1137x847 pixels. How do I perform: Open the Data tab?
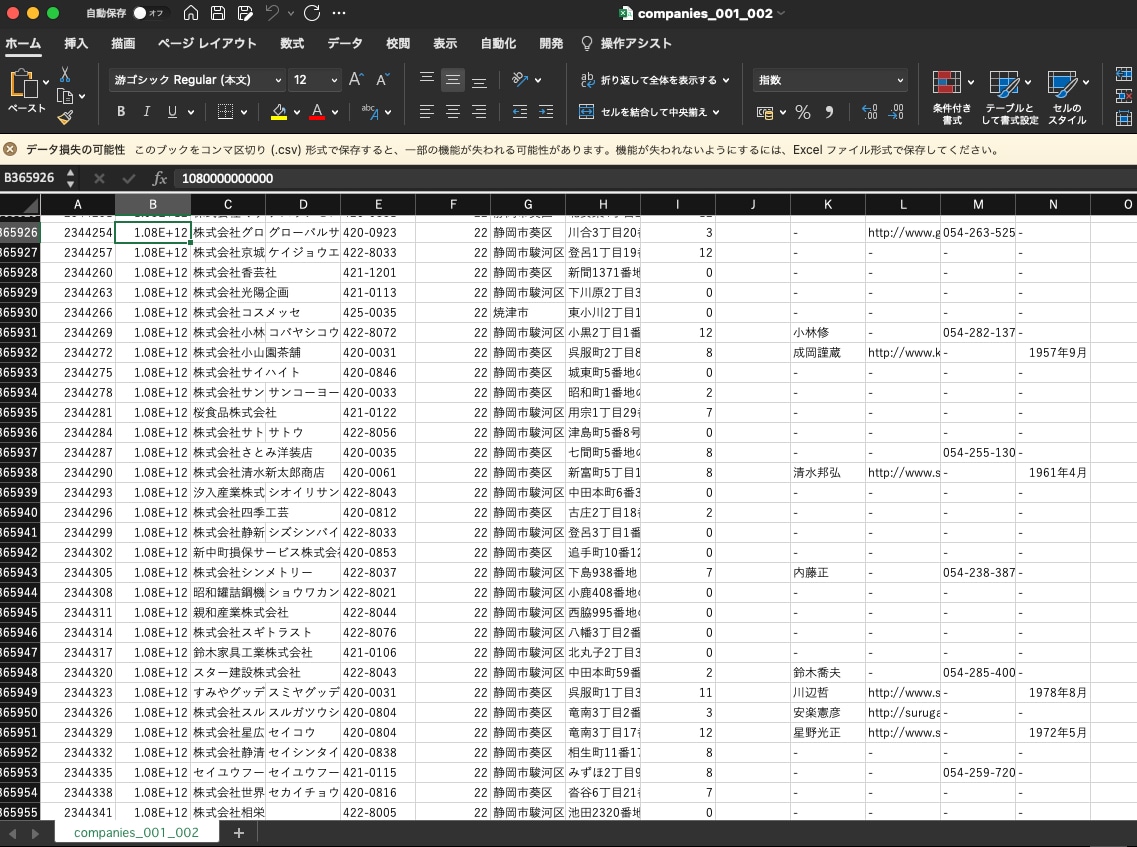coord(344,44)
